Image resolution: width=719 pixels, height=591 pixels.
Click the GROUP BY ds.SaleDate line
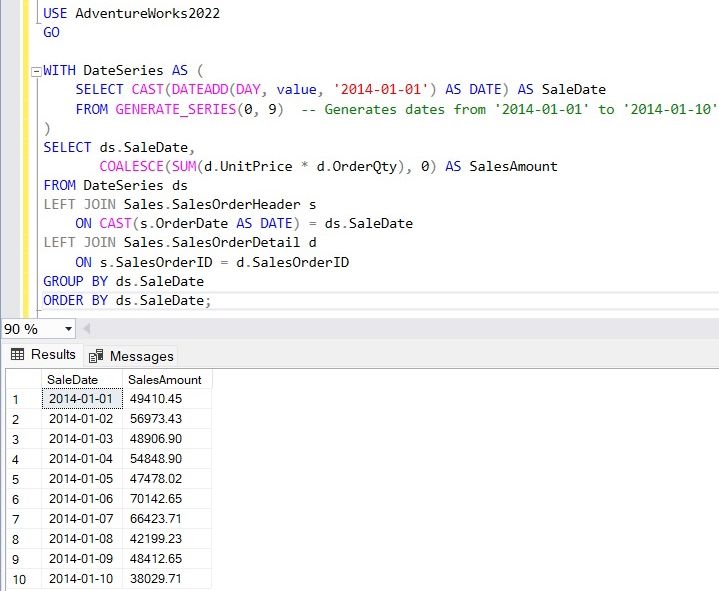[124, 282]
